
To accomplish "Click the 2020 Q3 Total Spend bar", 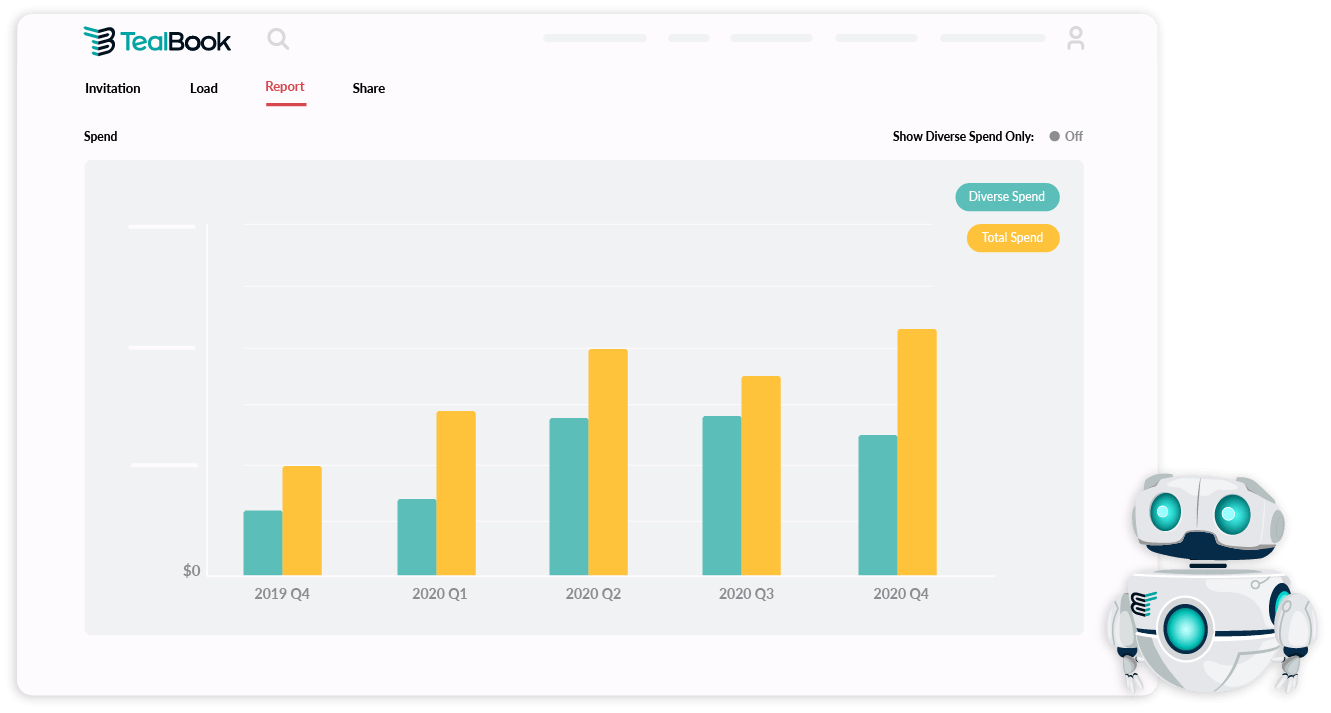I will (x=761, y=476).
